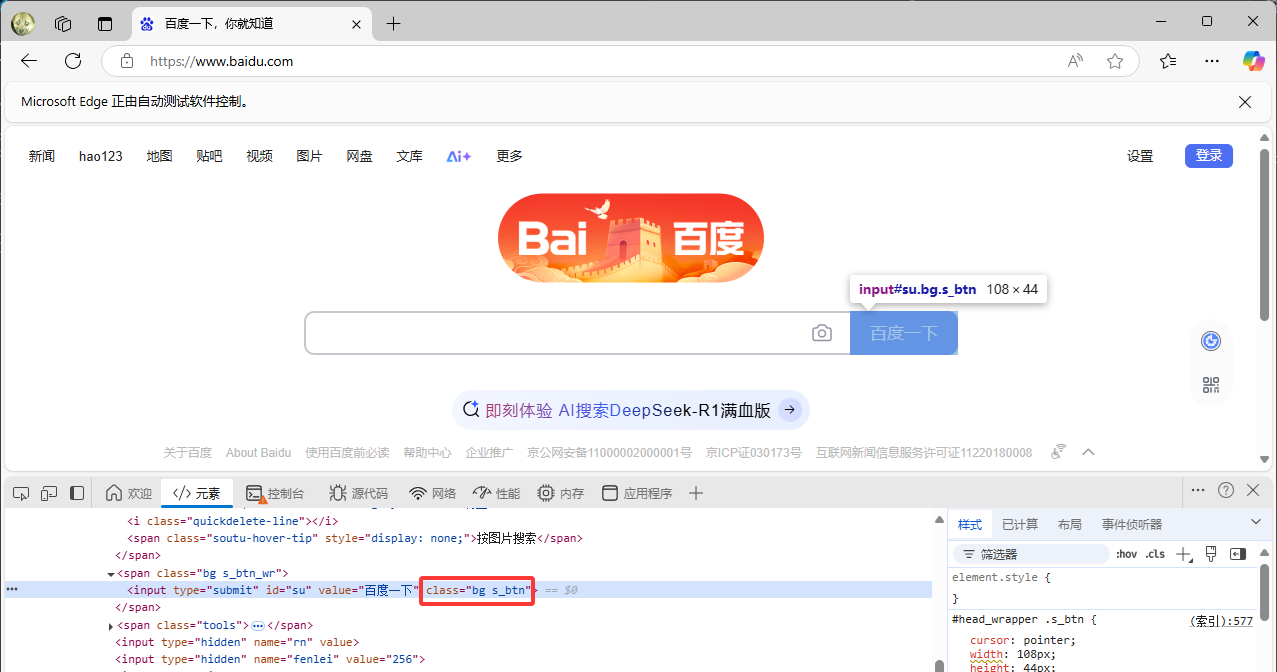Click the cursor: pointer style declaration

[1022, 640]
